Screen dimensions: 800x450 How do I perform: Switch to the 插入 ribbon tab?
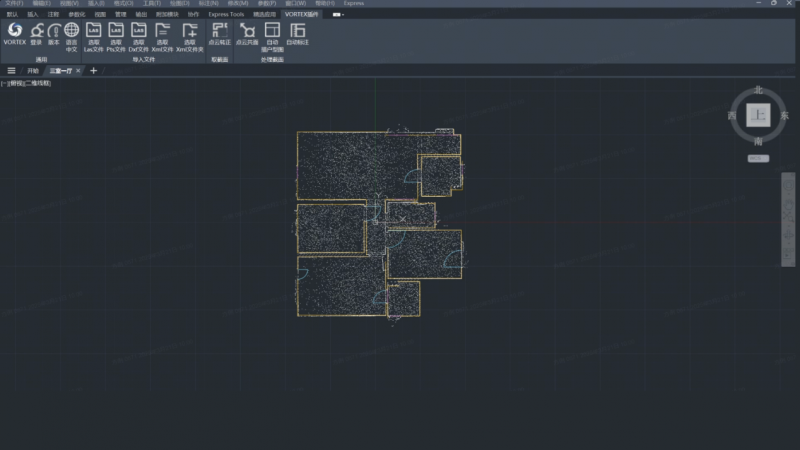click(33, 14)
